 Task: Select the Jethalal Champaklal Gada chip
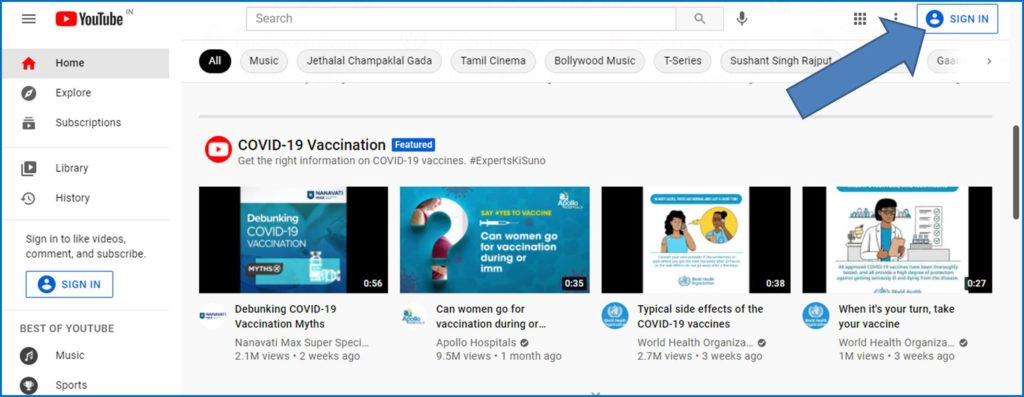(370, 61)
